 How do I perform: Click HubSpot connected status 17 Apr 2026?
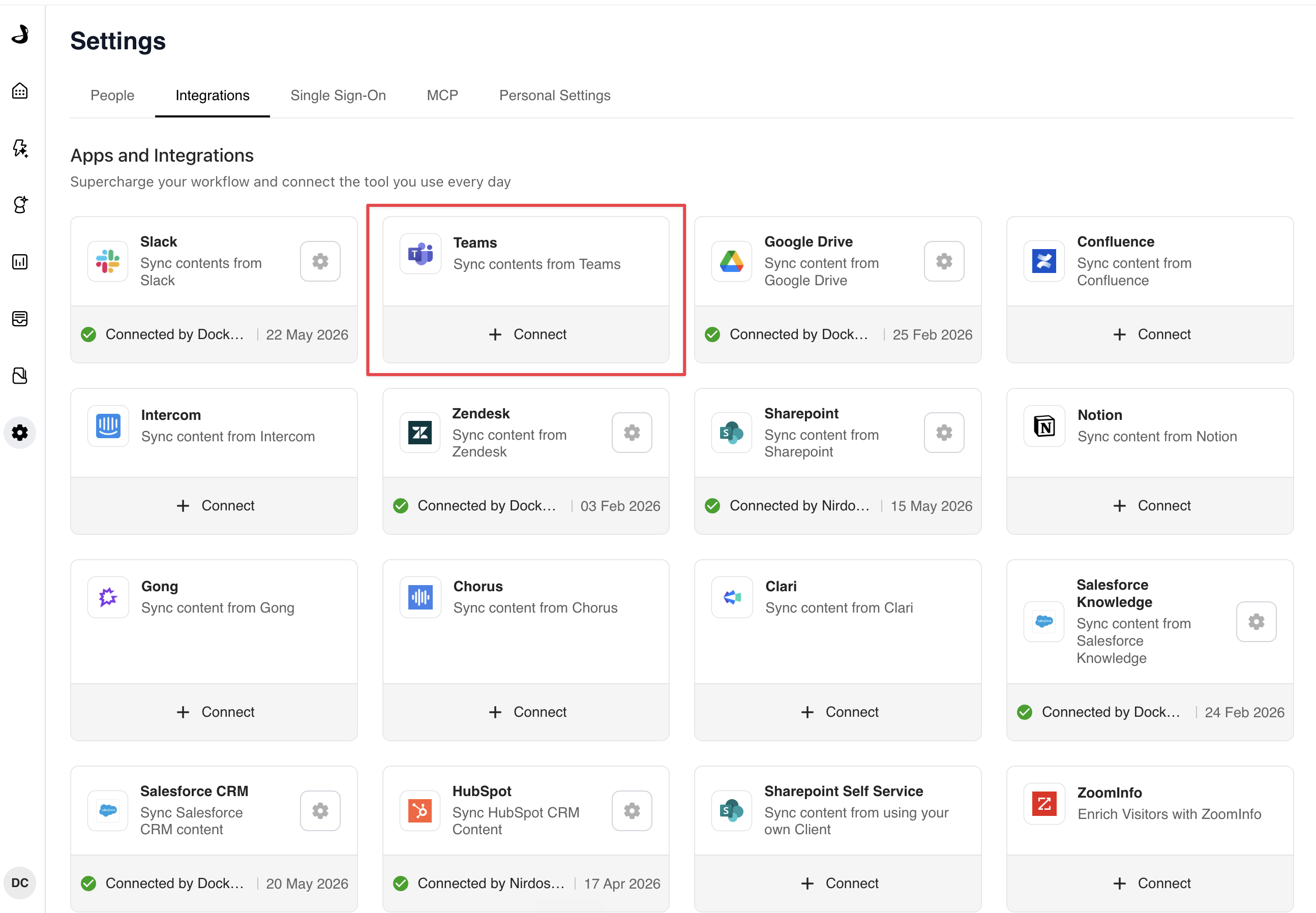(526, 883)
